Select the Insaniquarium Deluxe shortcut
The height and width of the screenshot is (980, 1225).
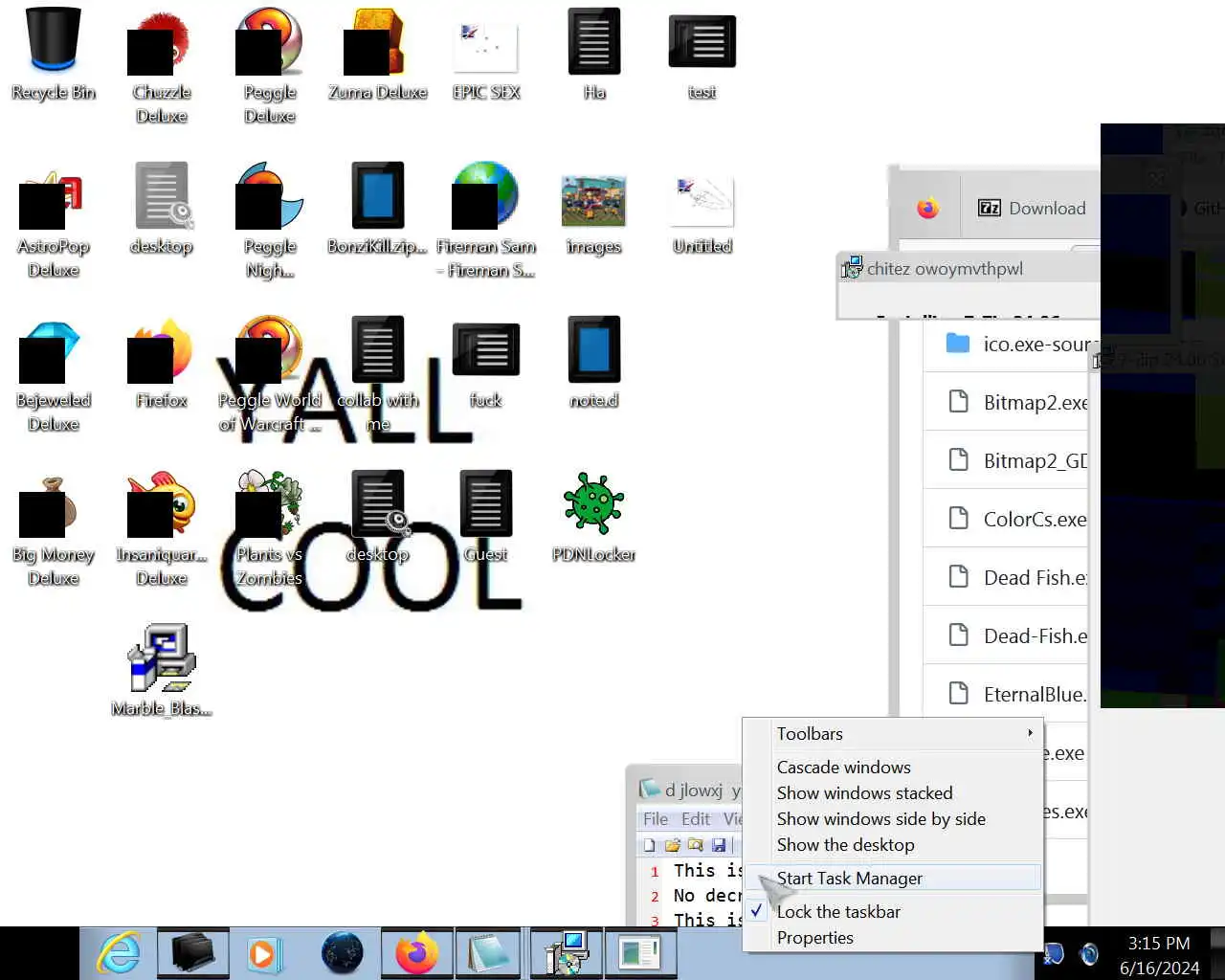click(161, 529)
